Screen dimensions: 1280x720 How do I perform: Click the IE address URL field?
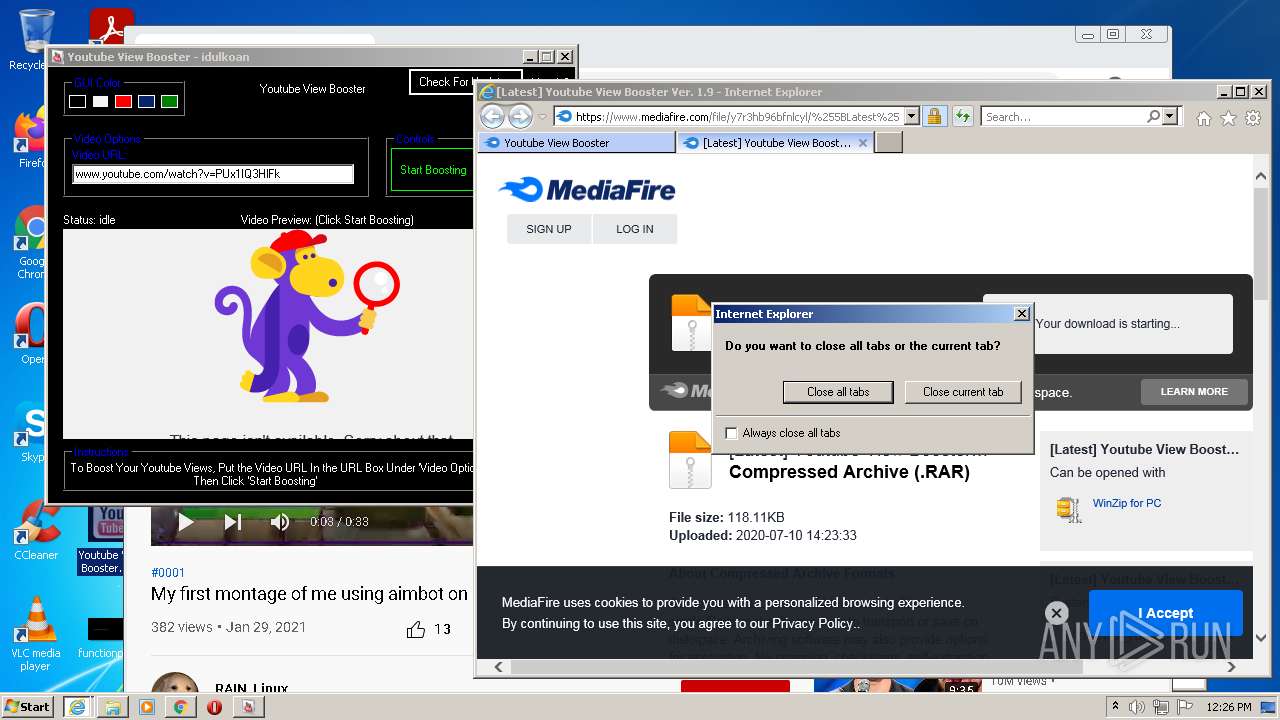(737, 117)
